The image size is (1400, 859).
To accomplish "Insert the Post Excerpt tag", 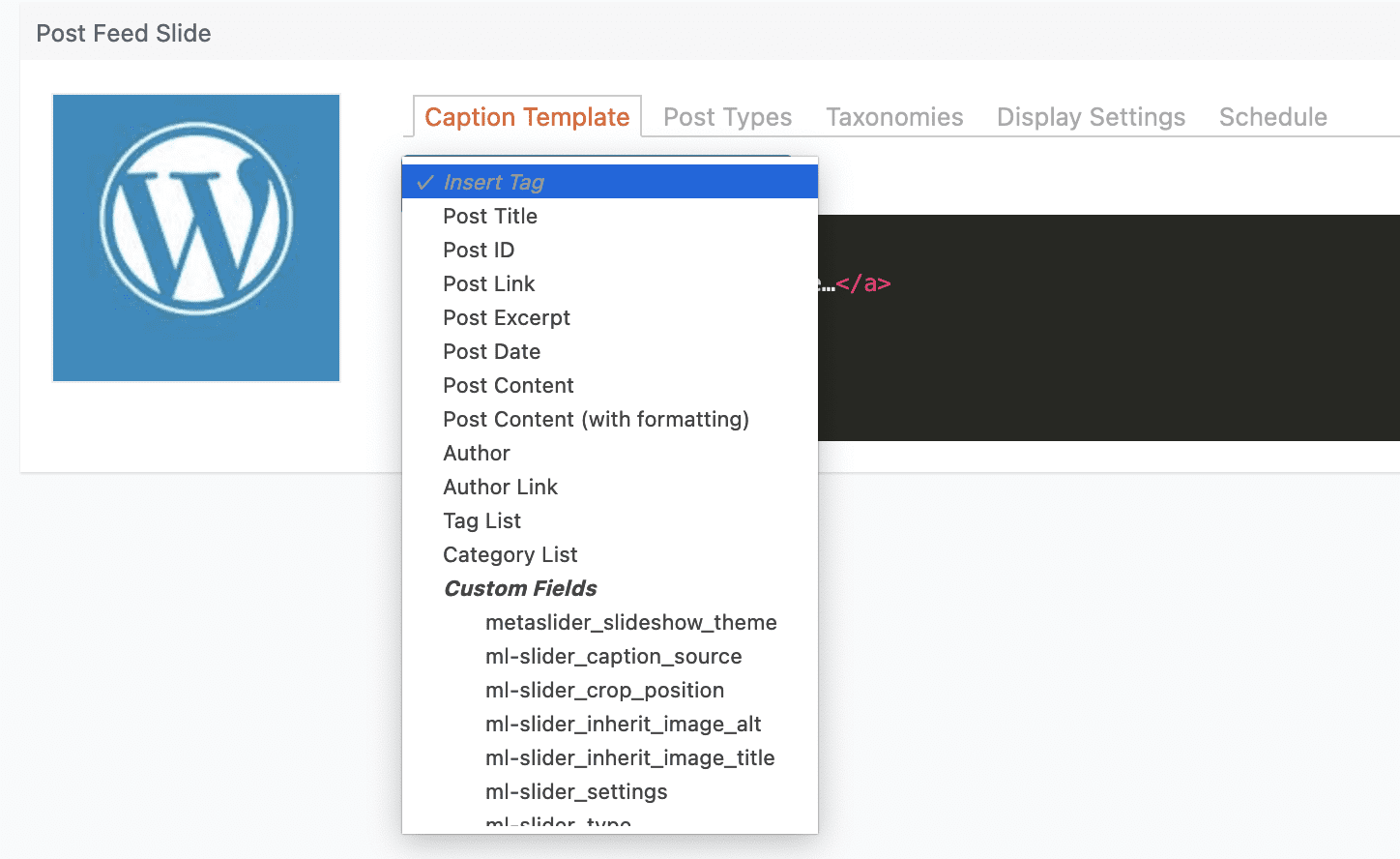I will click(x=507, y=317).
